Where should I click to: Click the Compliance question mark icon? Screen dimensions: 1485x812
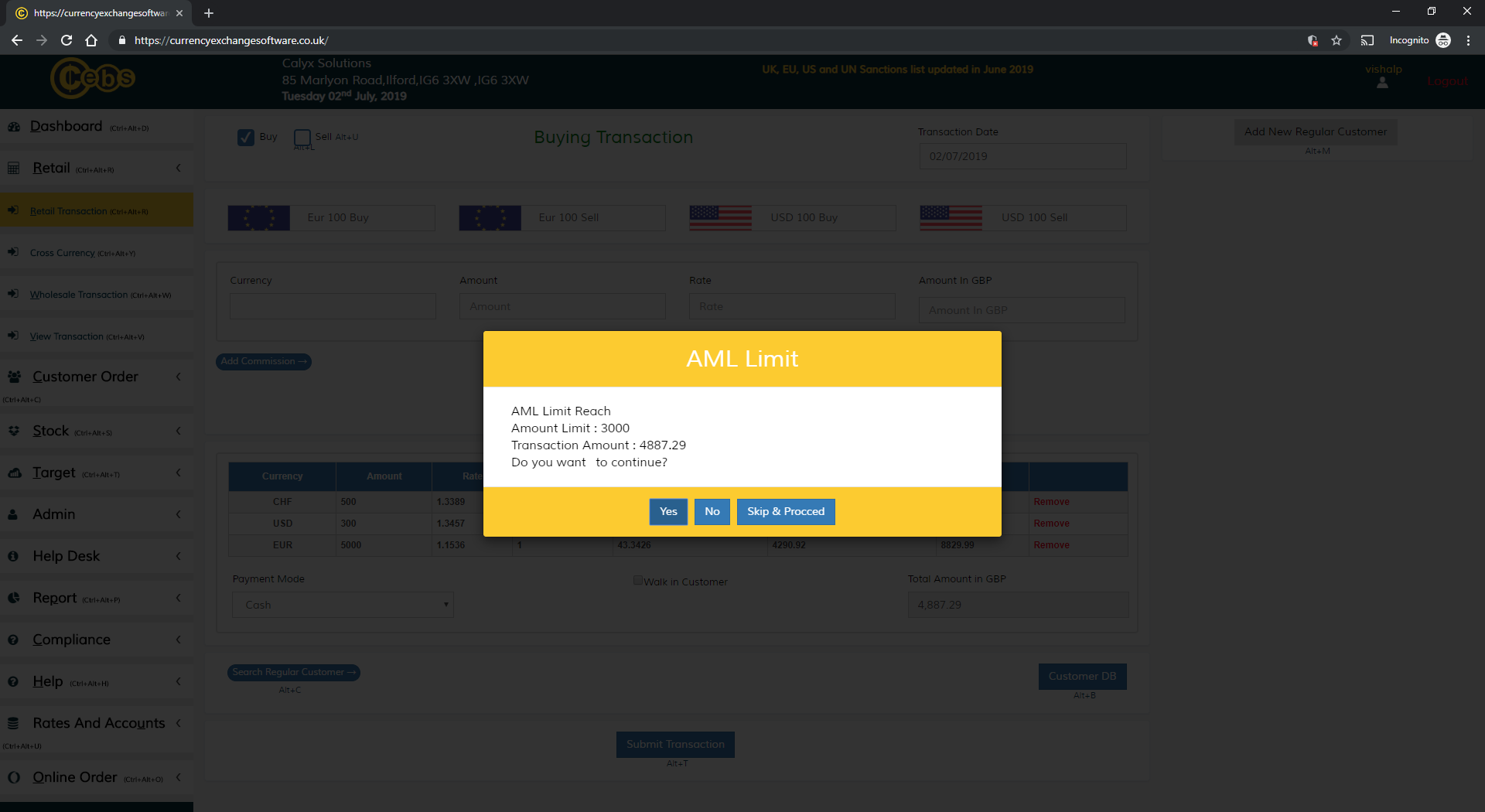tap(13, 640)
